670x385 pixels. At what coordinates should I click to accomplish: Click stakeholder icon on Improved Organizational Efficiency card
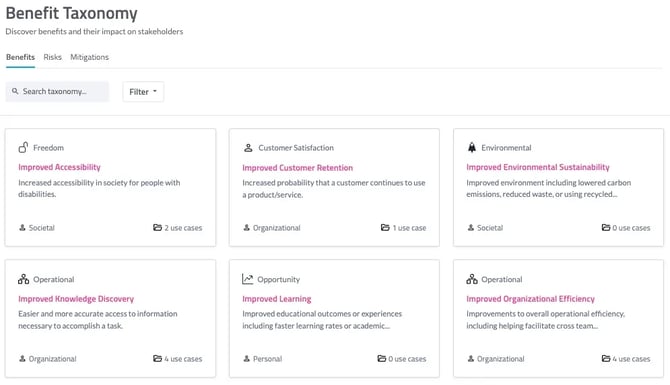pos(470,359)
